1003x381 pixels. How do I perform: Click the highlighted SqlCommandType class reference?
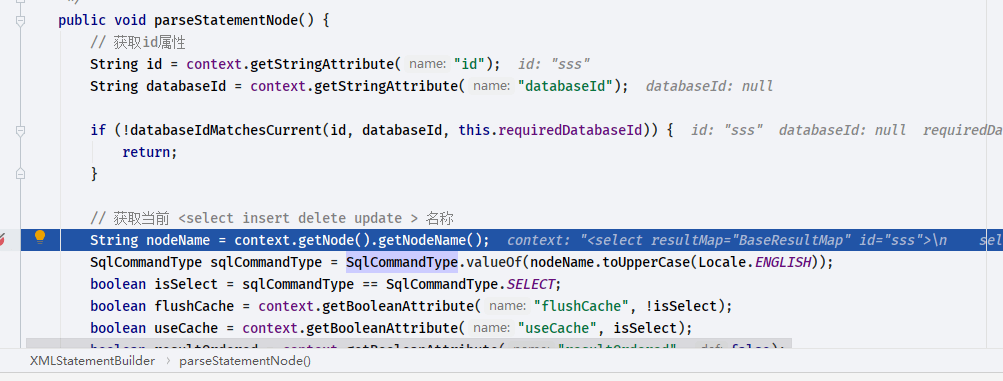click(402, 262)
